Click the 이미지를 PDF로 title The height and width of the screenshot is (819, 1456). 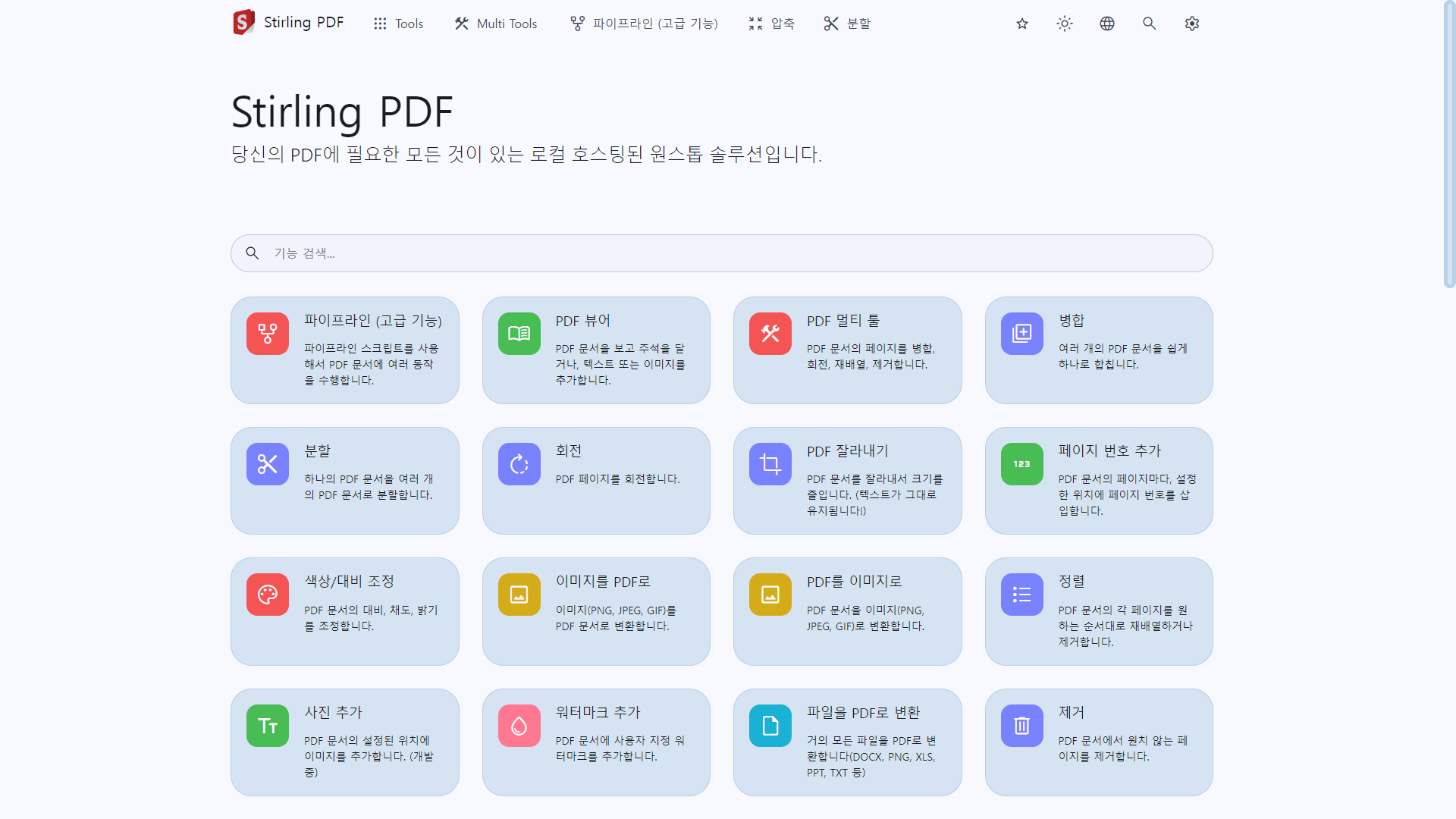click(x=604, y=582)
